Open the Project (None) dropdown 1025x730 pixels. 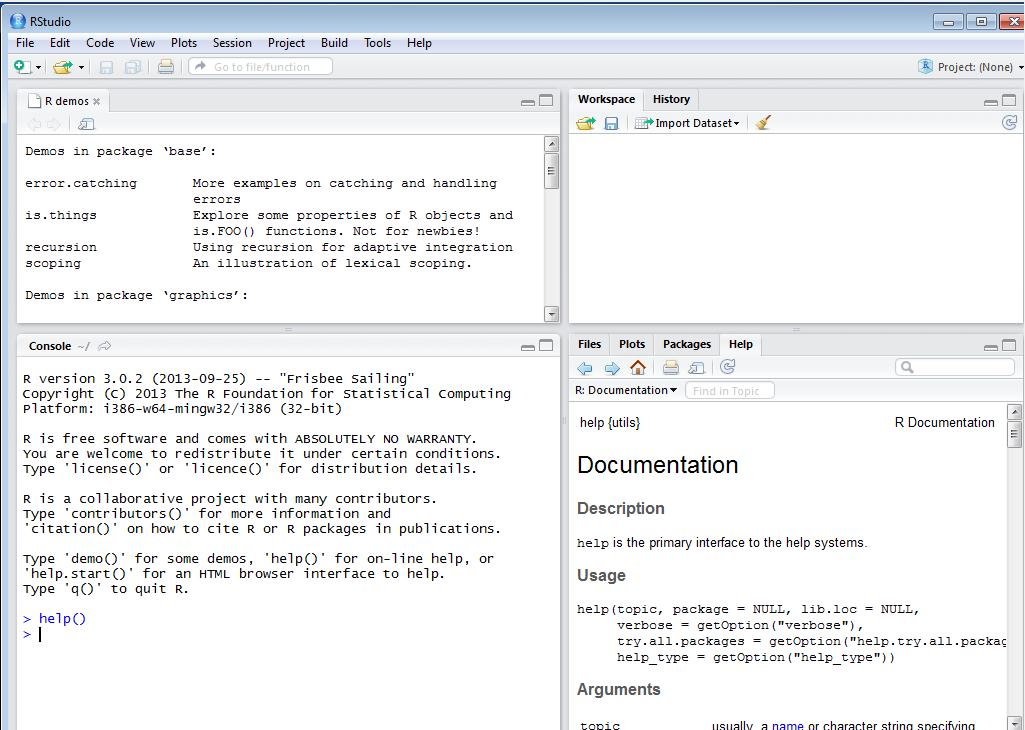tap(970, 67)
